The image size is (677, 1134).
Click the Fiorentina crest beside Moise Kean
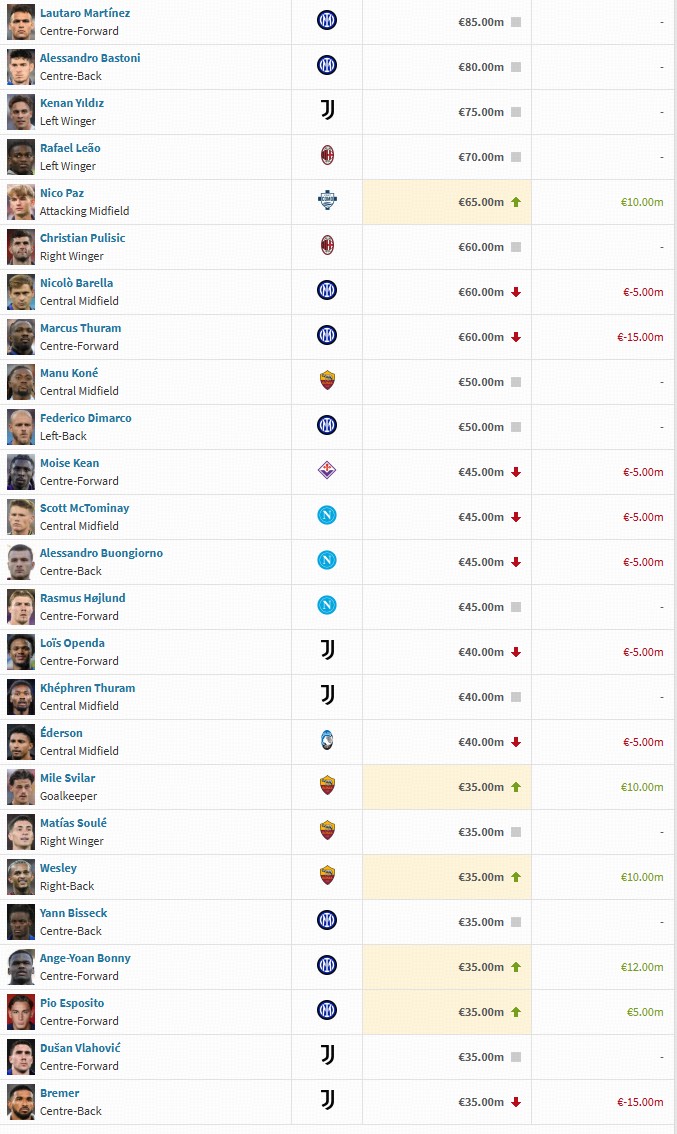tap(326, 470)
